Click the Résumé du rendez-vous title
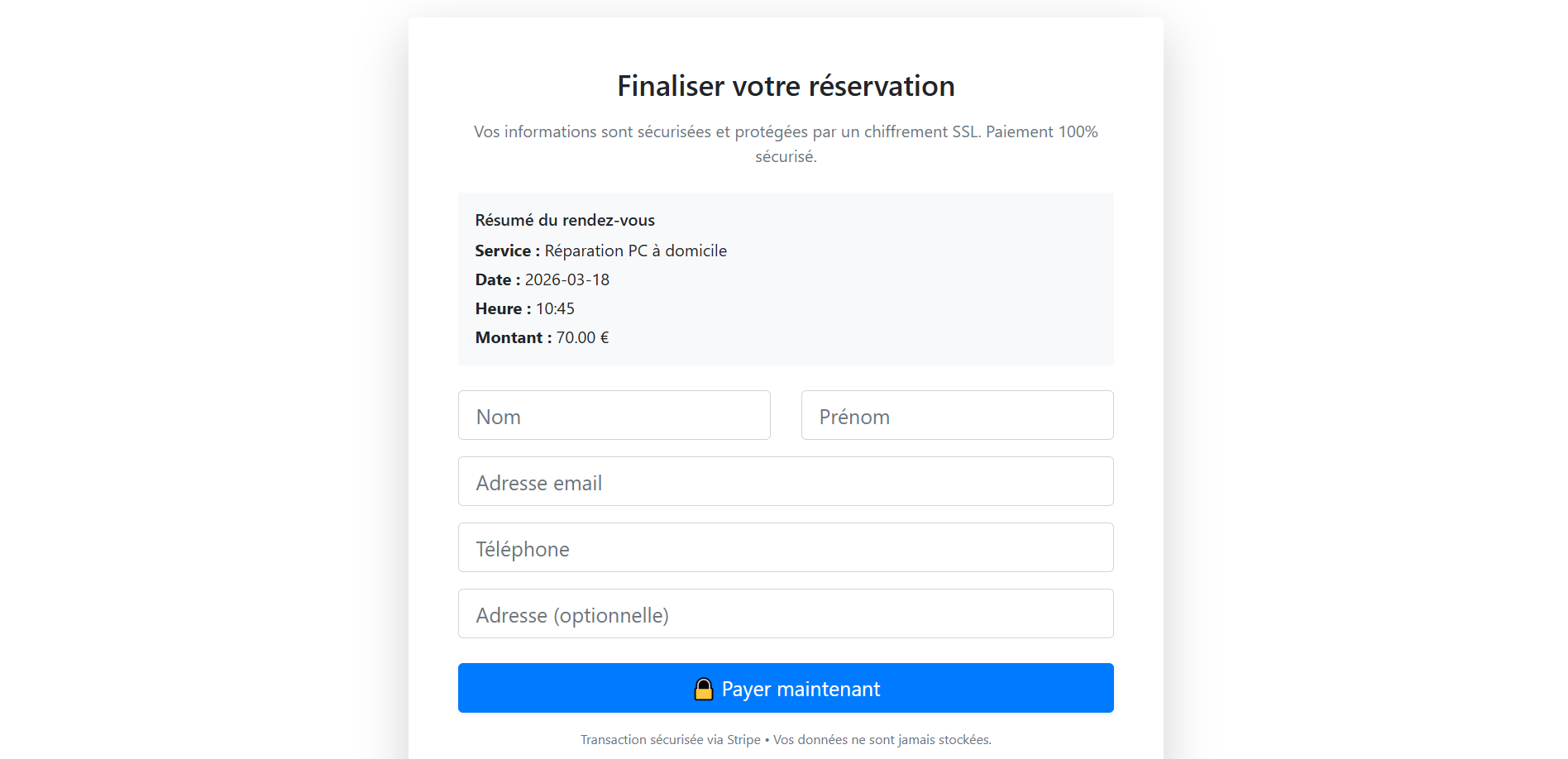The height and width of the screenshot is (759, 1568). pos(565,221)
